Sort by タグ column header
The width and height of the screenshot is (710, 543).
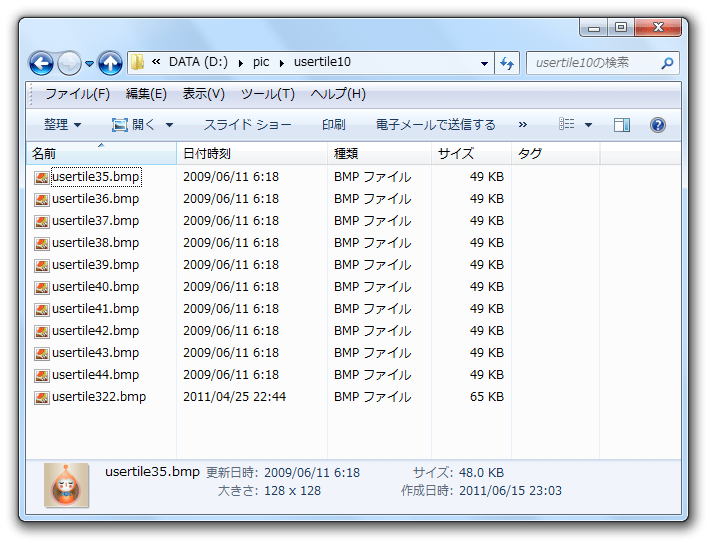click(556, 154)
